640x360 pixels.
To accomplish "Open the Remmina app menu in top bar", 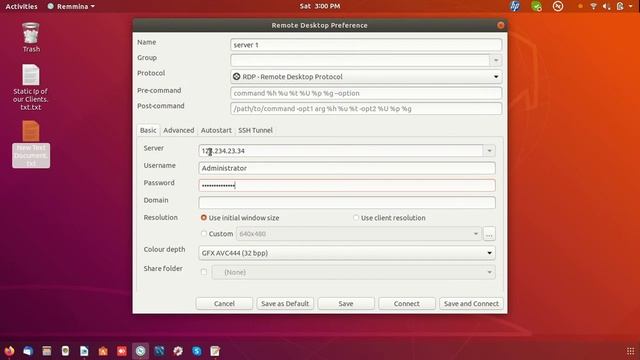I will pyautogui.click(x=71, y=6).
